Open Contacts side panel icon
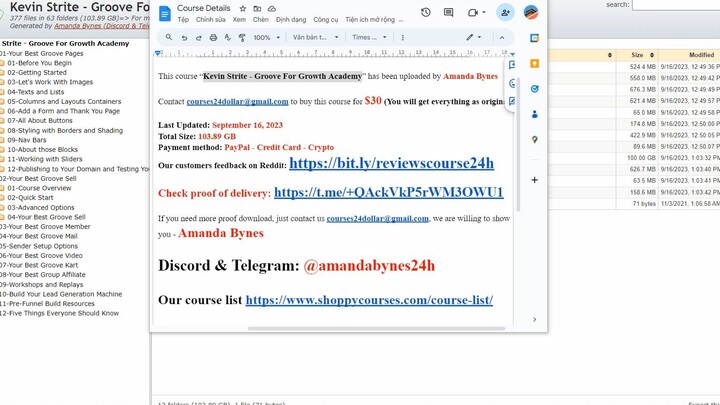This screenshot has height=405, width=720. pyautogui.click(x=534, y=114)
